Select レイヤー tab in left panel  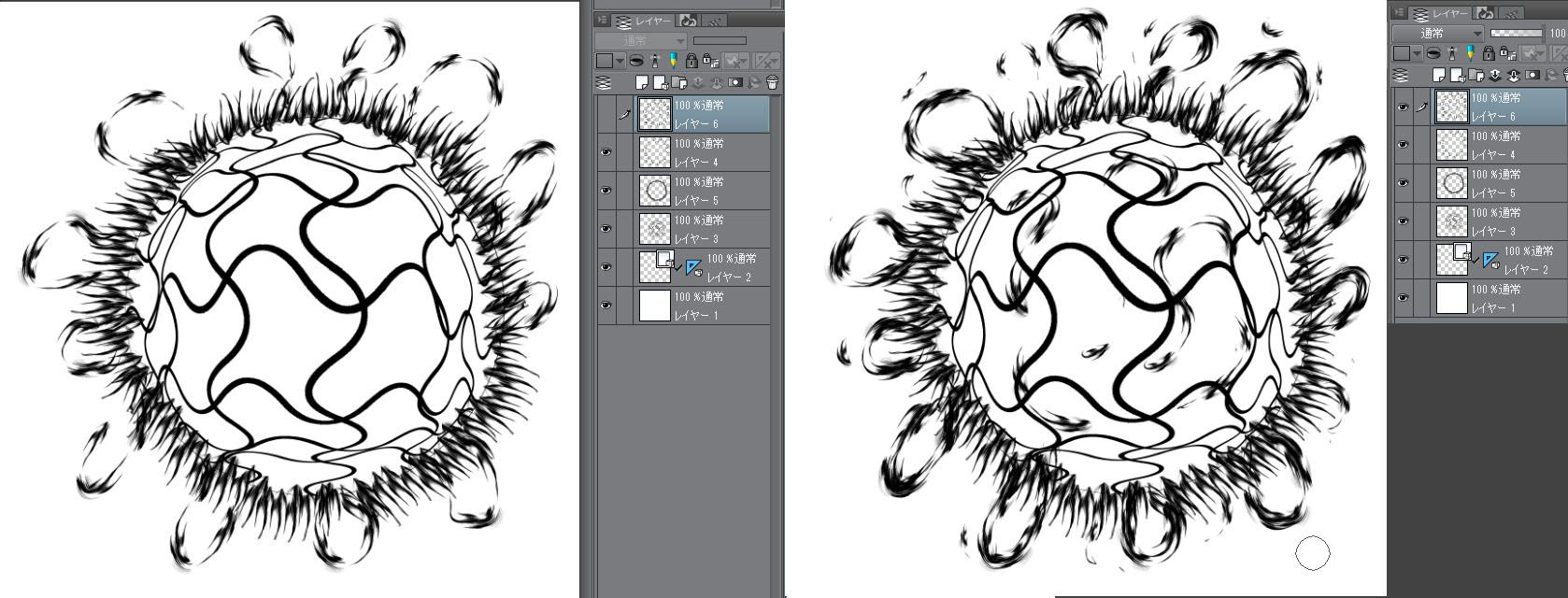tap(643, 21)
